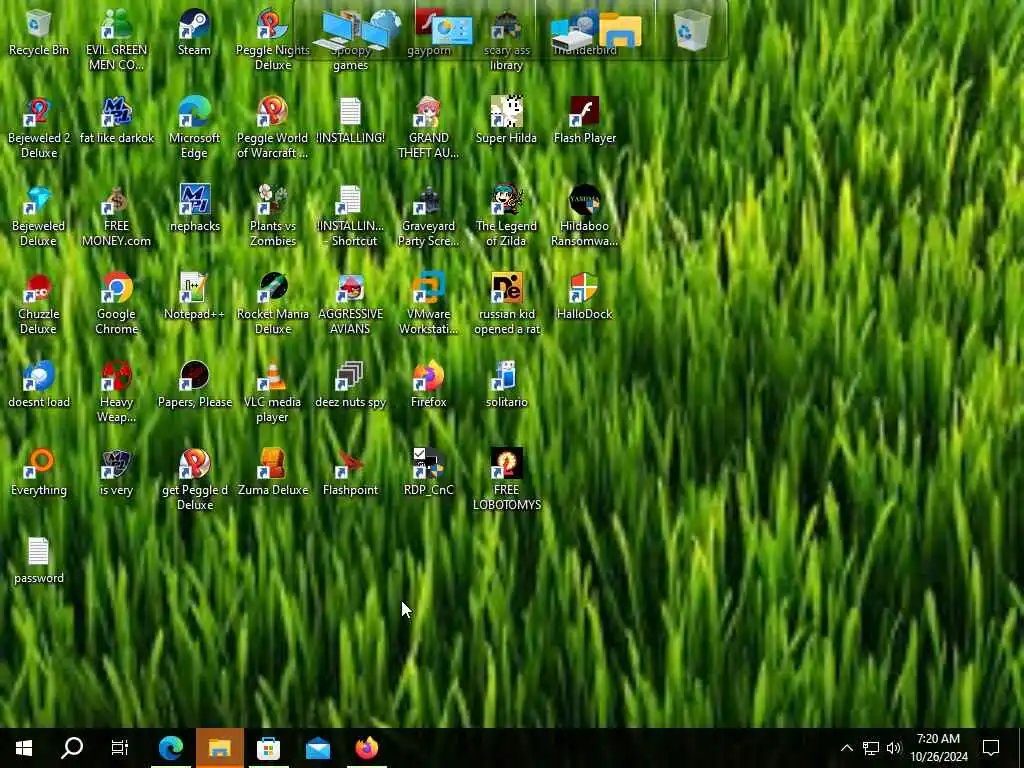Launch HalloDock shortcut
The height and width of the screenshot is (768, 1024).
584,297
